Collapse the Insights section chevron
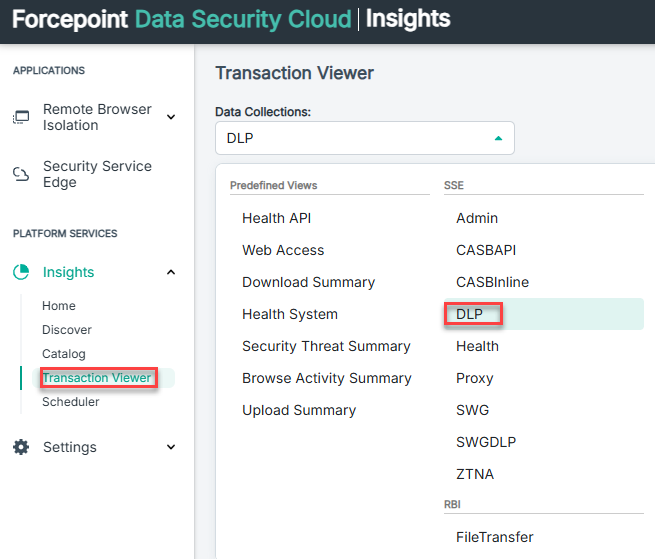Screen dimensions: 655x559 coord(171,272)
